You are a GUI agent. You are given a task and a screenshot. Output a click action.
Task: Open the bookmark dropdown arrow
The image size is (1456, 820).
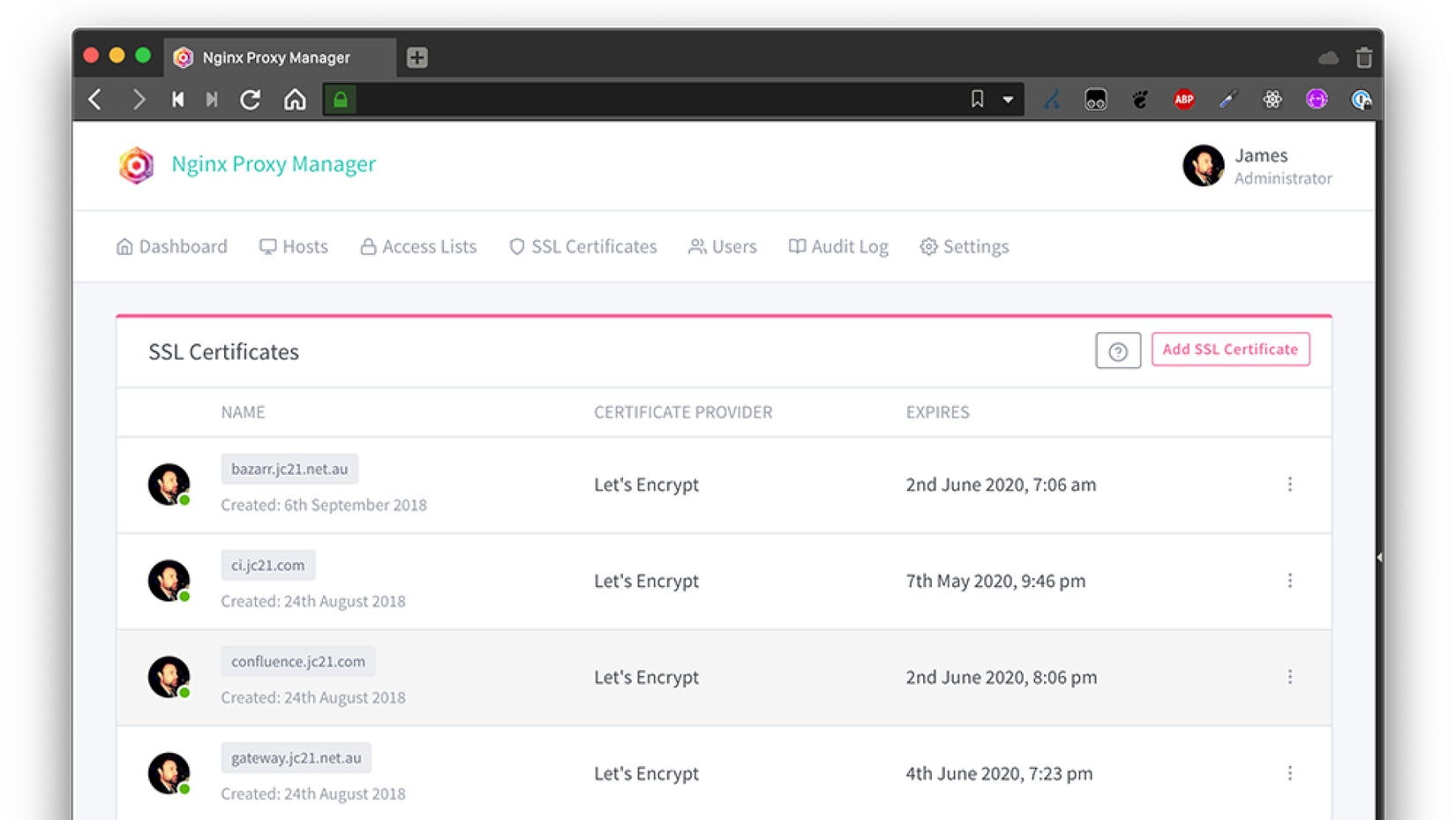1006,100
